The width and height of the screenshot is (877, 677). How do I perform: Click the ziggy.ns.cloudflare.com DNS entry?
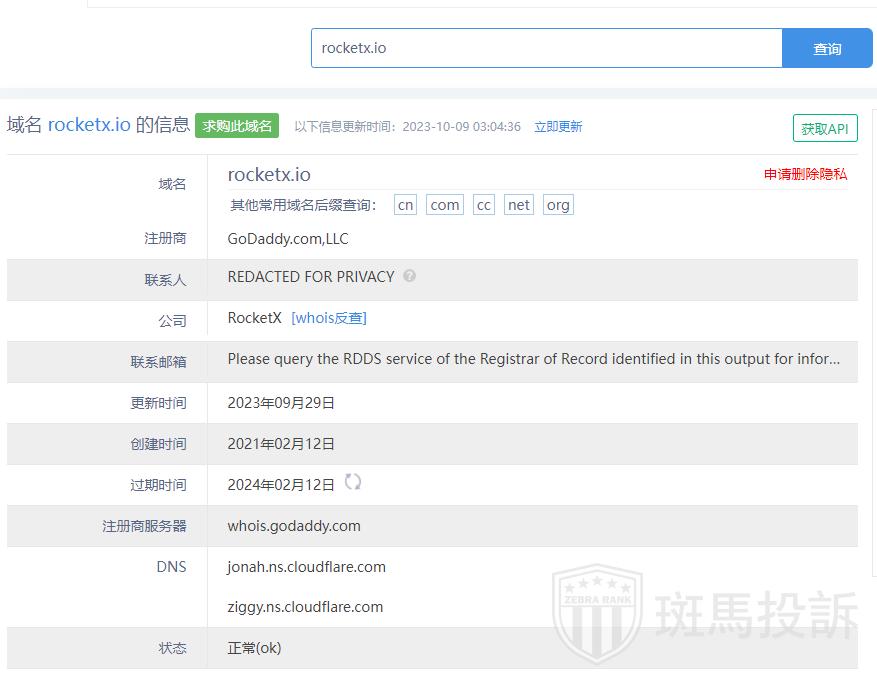(305, 607)
